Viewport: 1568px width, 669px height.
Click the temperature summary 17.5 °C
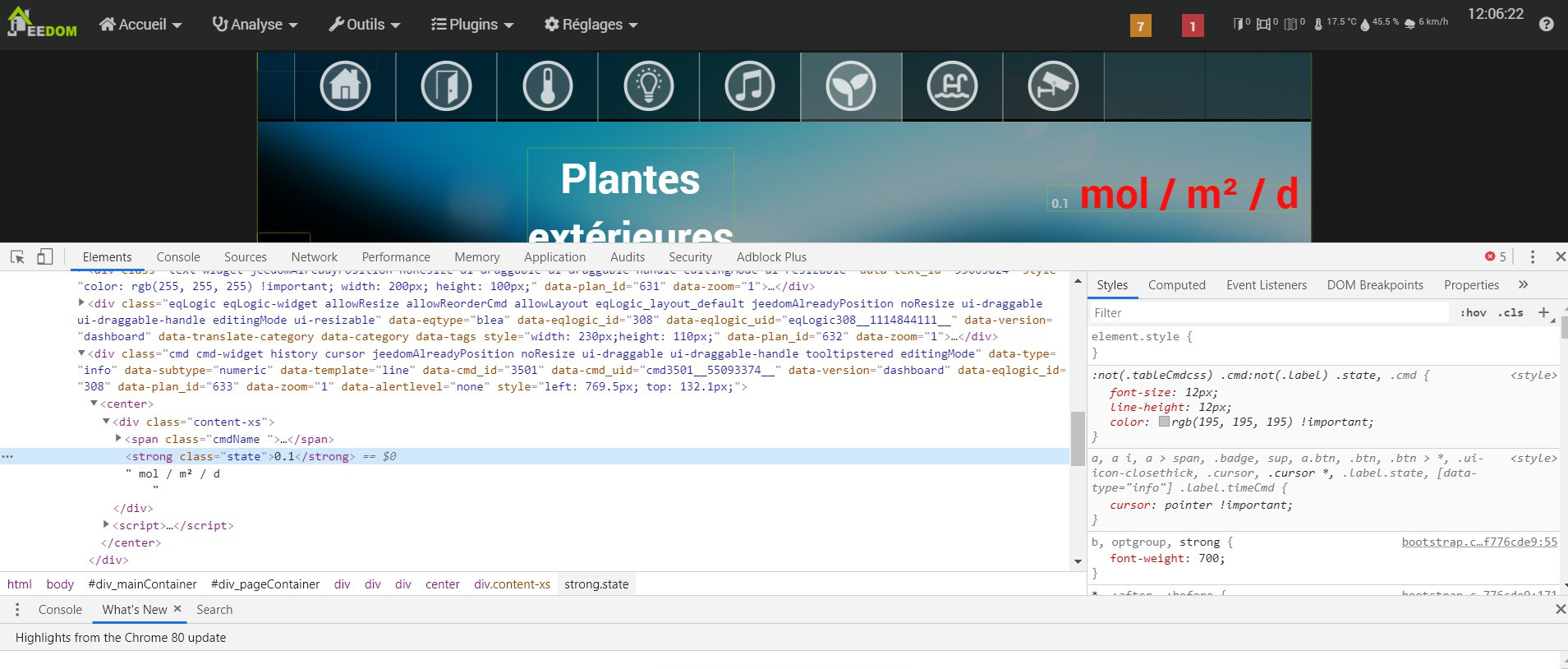1335,23
